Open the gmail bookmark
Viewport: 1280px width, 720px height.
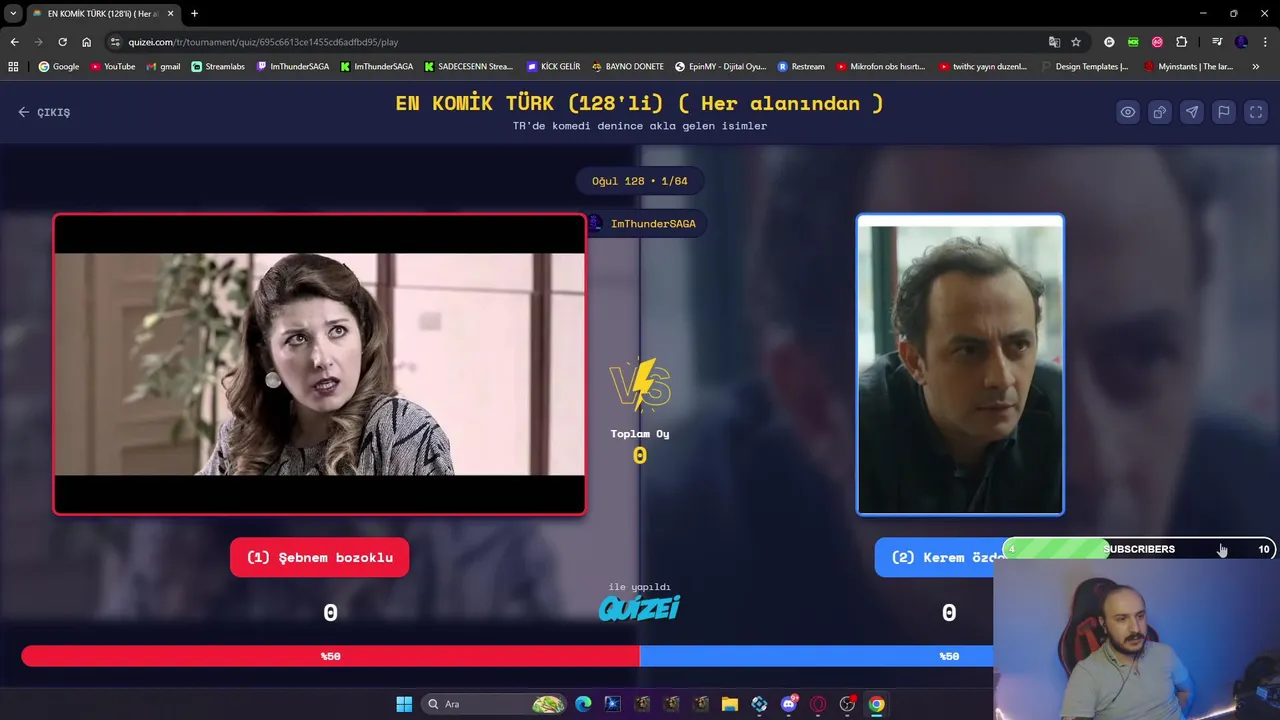(x=163, y=67)
